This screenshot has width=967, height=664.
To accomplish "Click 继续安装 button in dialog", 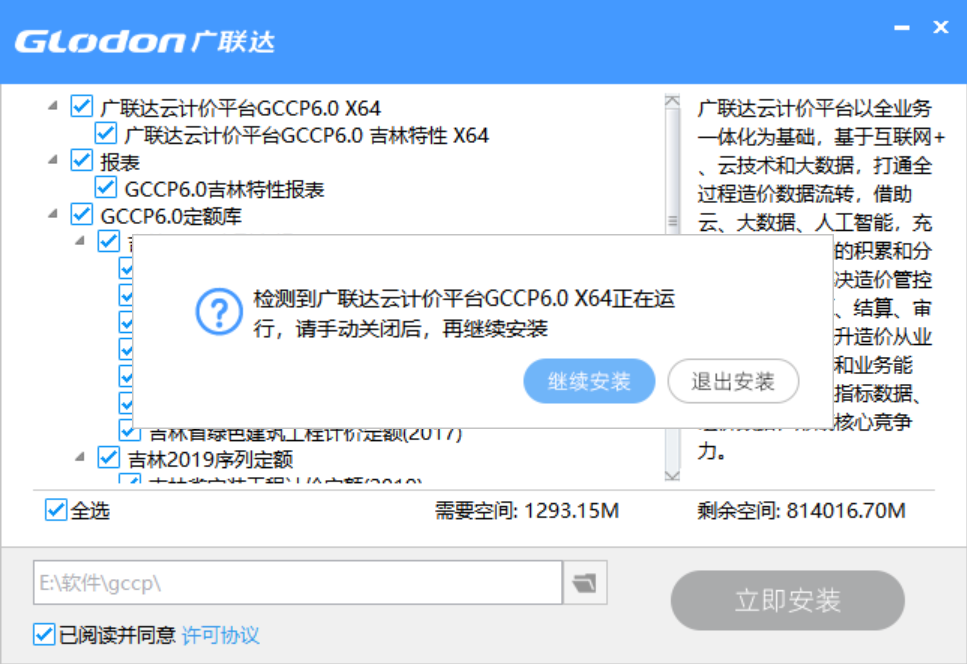I will pyautogui.click(x=589, y=381).
